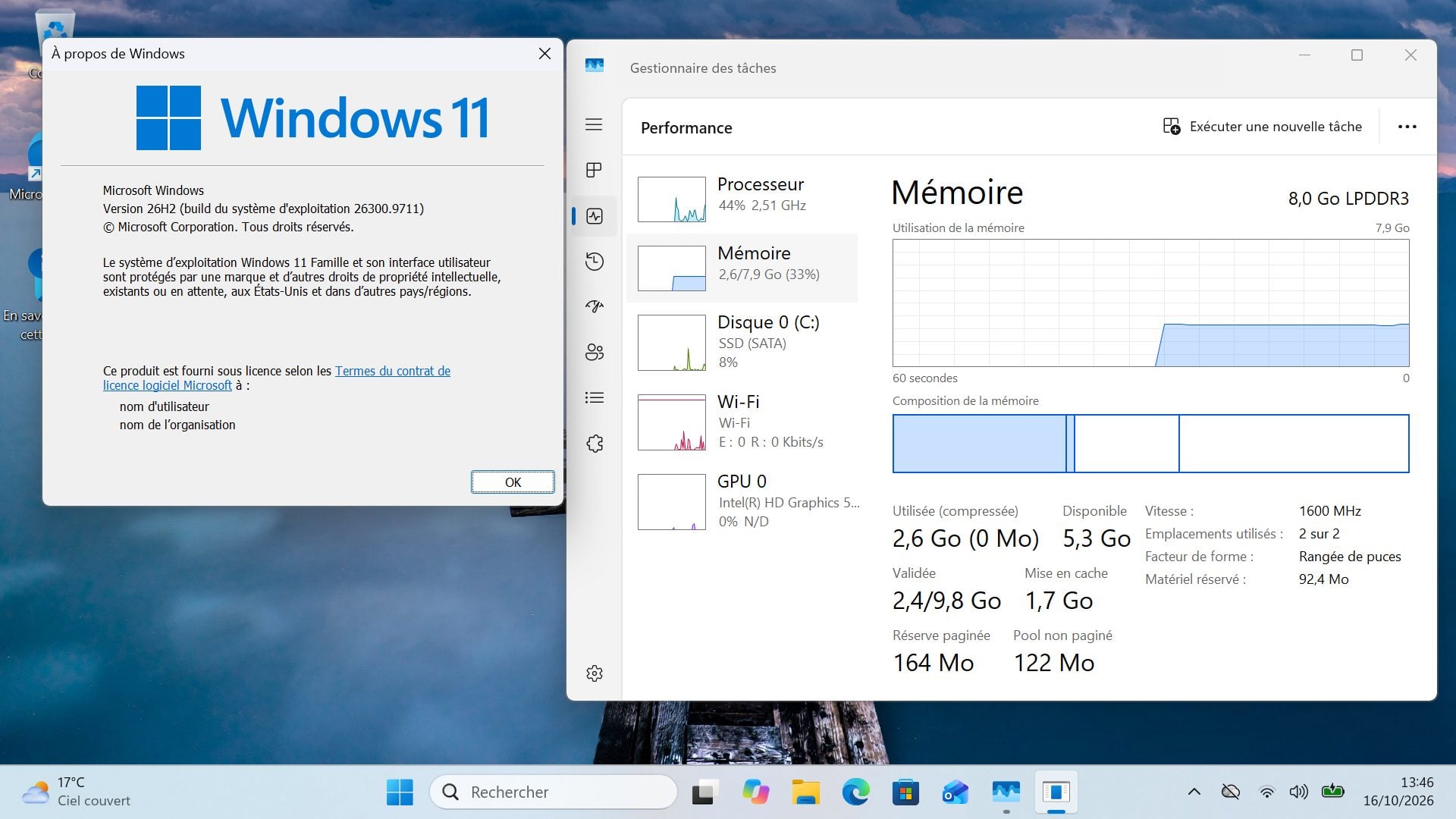This screenshot has height=819, width=1456.
Task: Open File Explorer from taskbar
Action: coord(805,792)
